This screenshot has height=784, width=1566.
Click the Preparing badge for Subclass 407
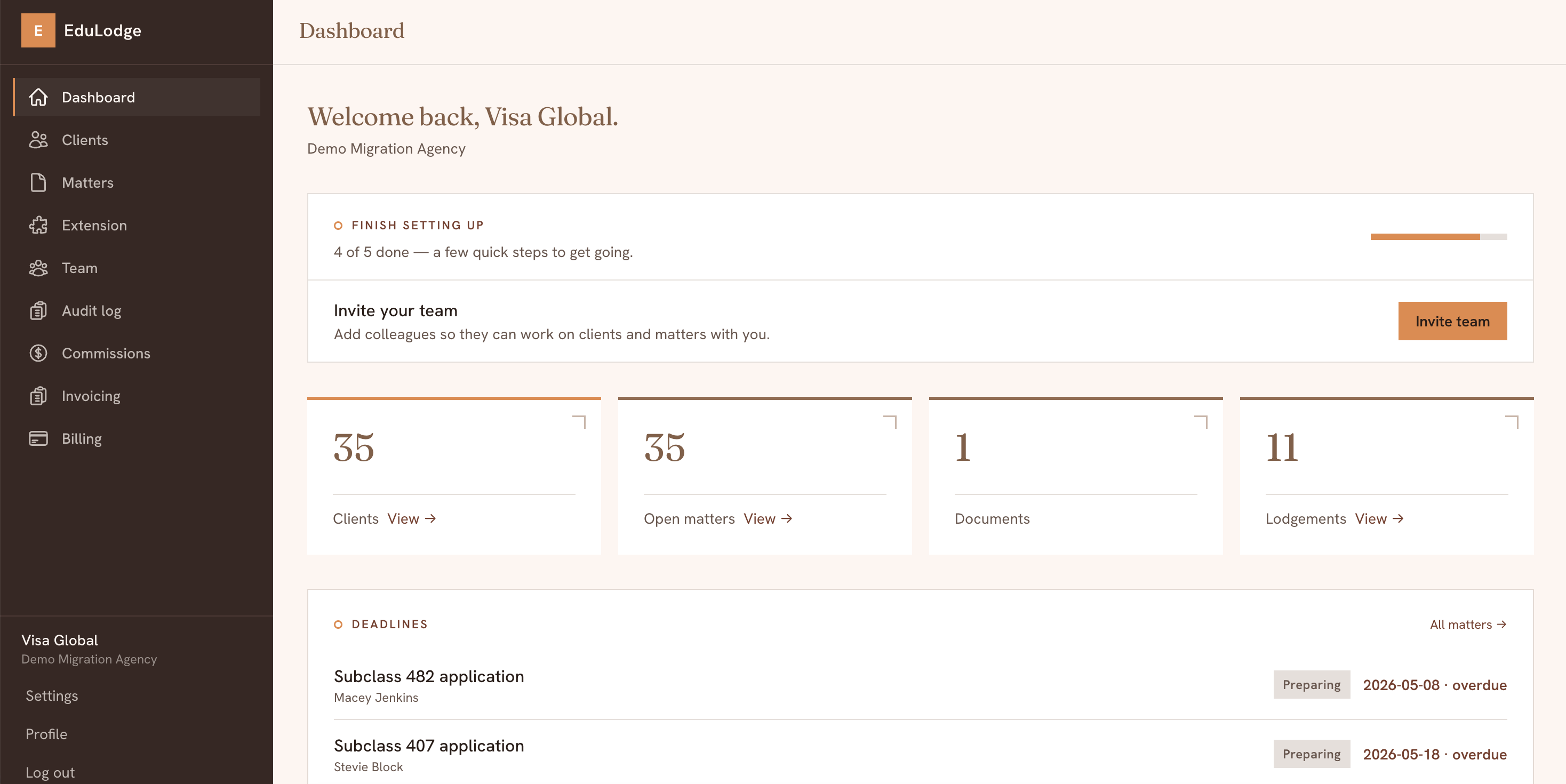click(1311, 754)
